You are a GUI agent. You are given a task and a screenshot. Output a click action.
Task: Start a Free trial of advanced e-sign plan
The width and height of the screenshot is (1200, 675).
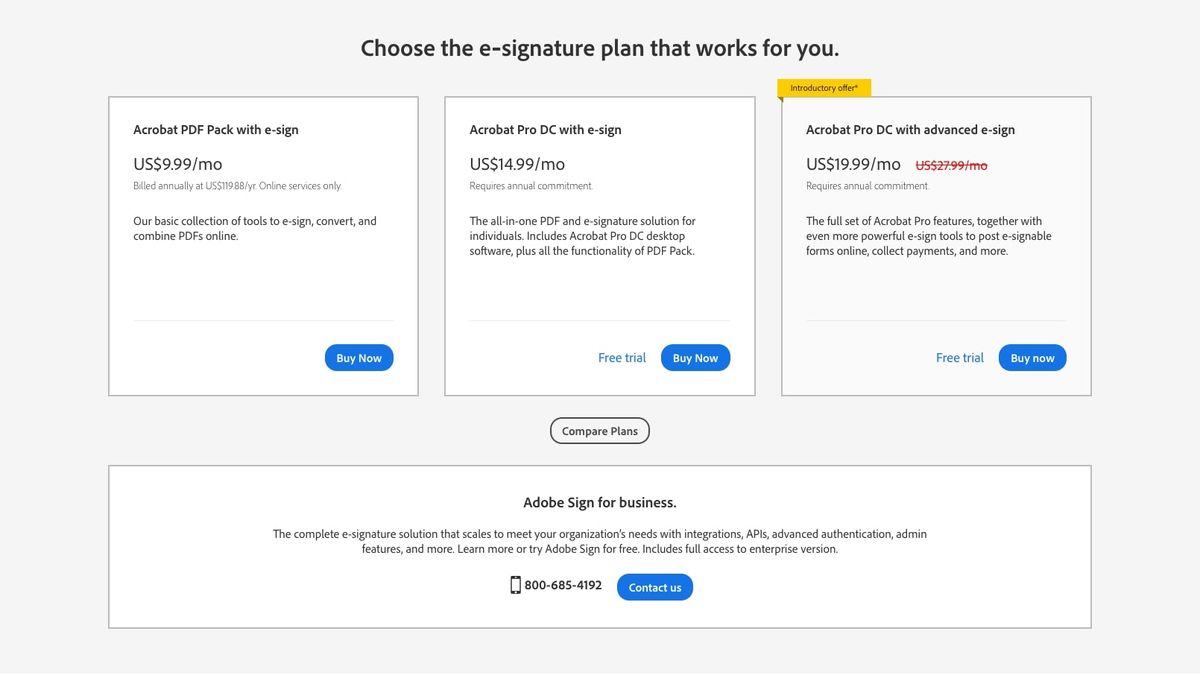click(959, 357)
